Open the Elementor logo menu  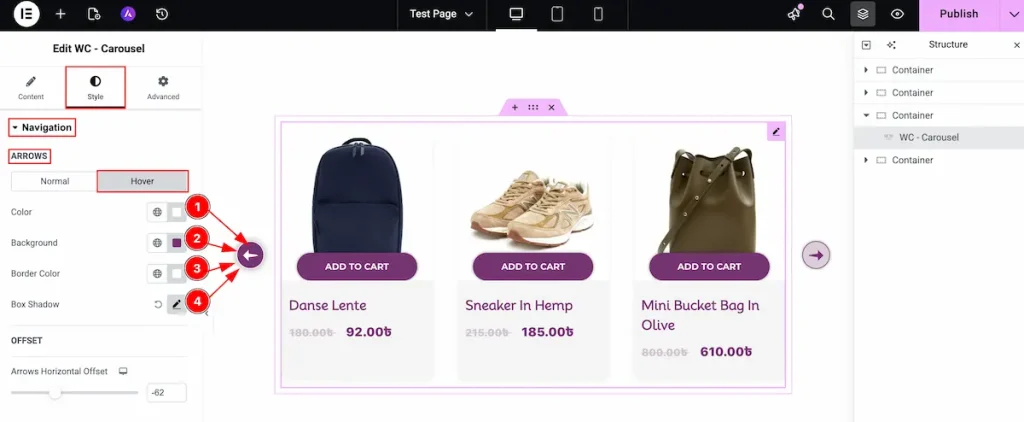[27, 14]
